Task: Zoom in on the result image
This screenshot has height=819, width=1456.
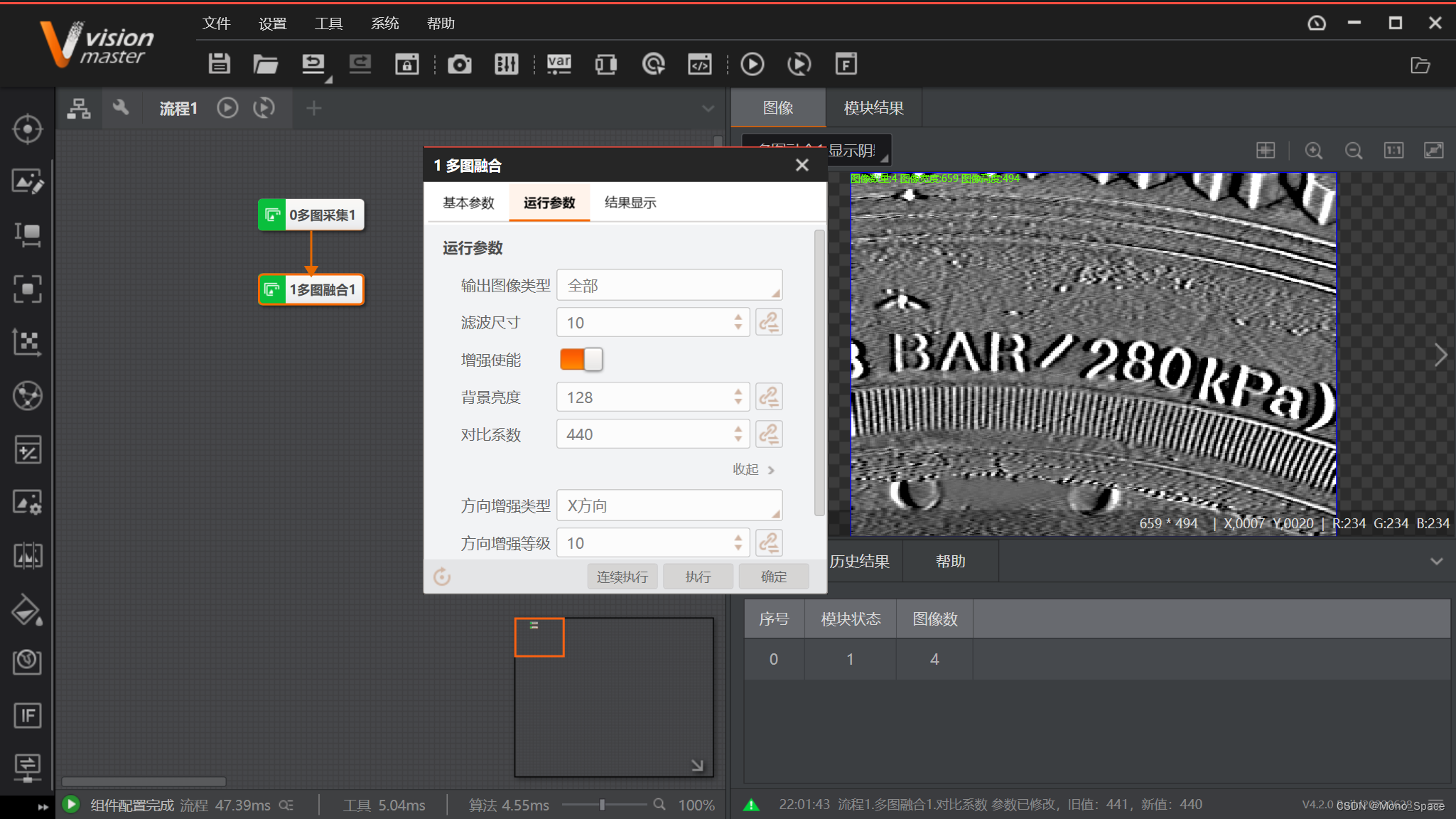Action: click(x=1313, y=151)
